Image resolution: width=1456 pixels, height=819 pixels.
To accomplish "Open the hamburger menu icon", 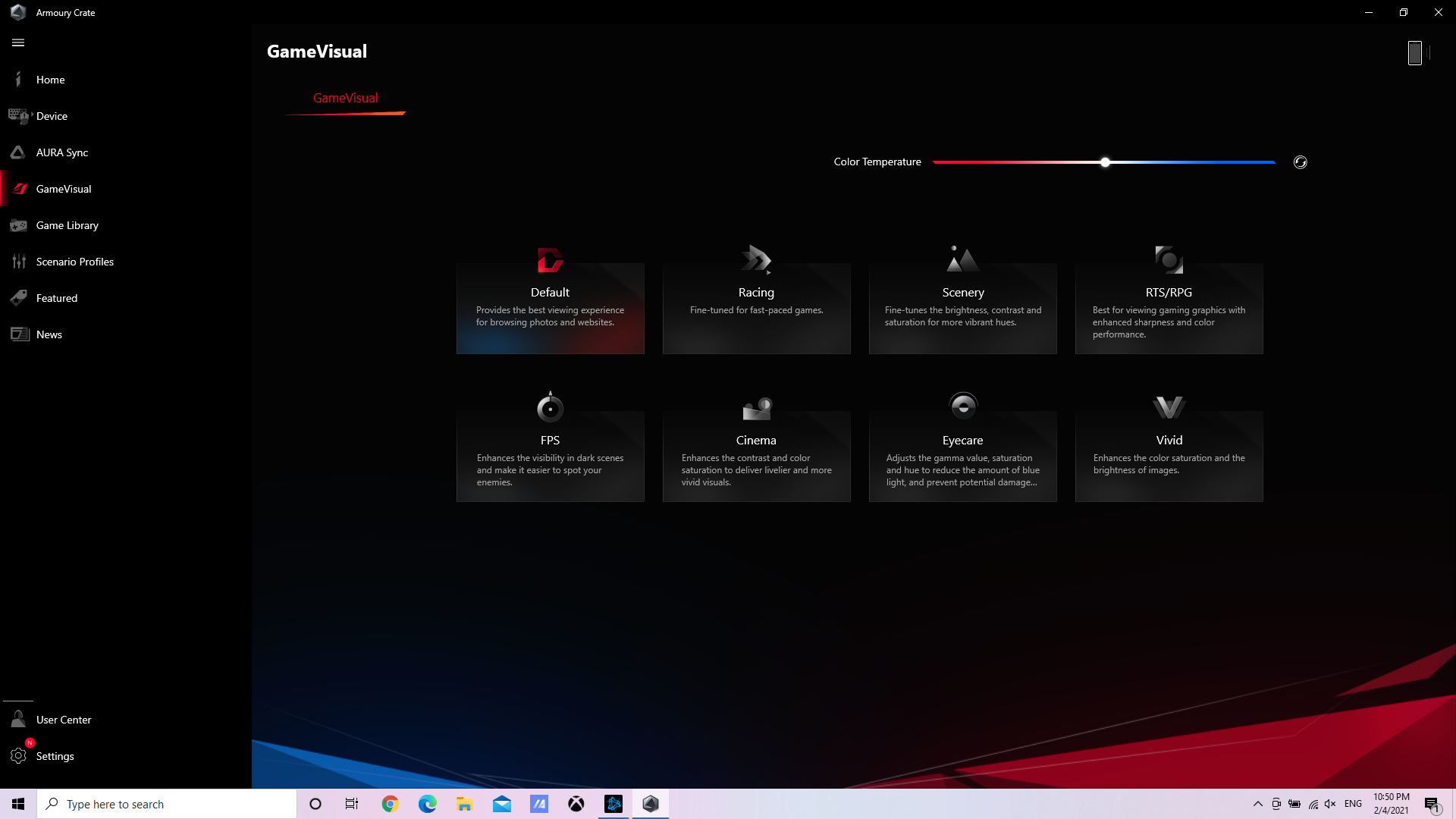I will (18, 42).
